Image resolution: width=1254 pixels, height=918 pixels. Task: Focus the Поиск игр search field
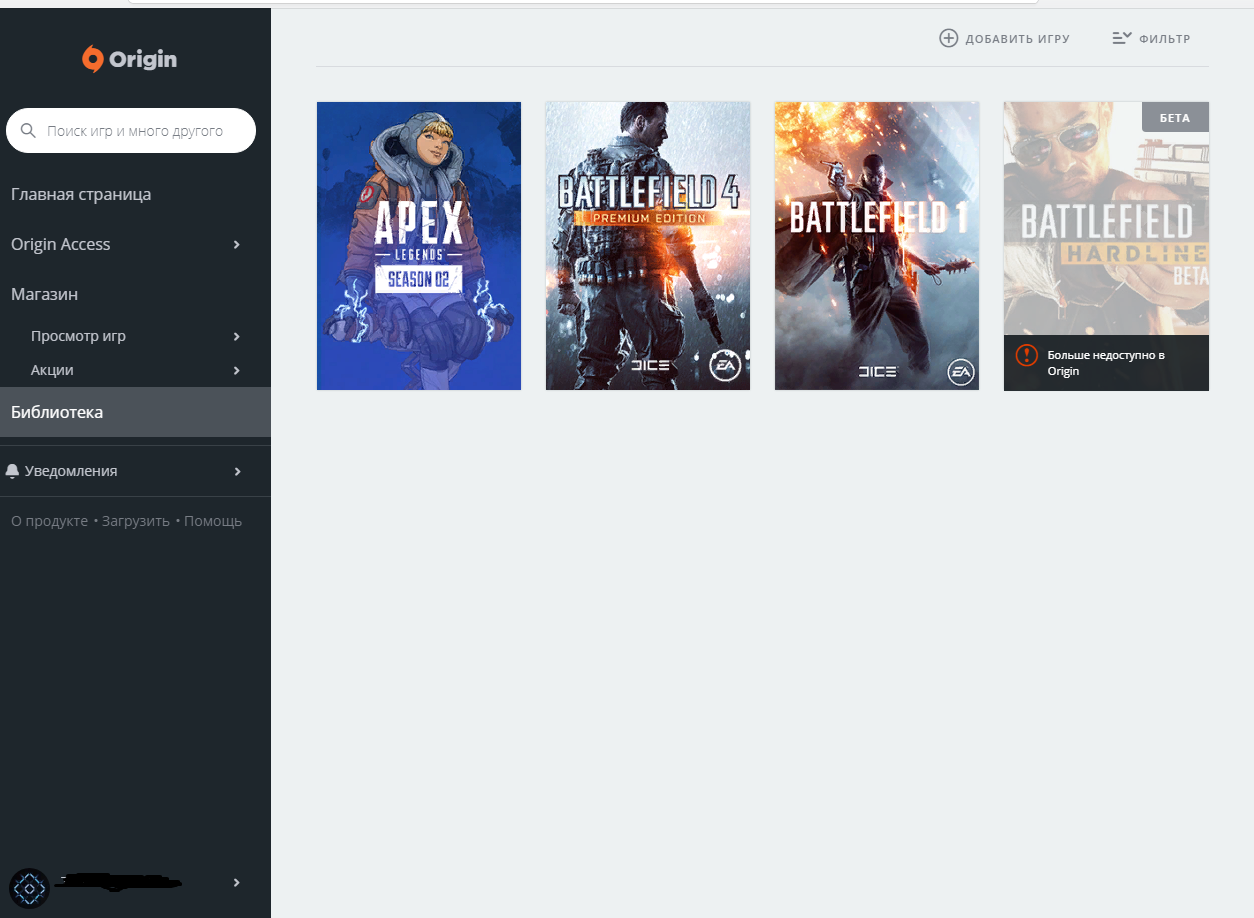[x=131, y=131]
